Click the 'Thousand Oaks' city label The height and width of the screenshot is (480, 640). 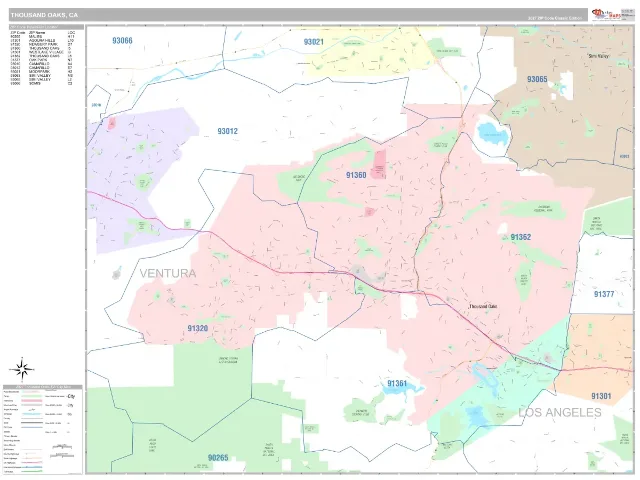(x=483, y=306)
